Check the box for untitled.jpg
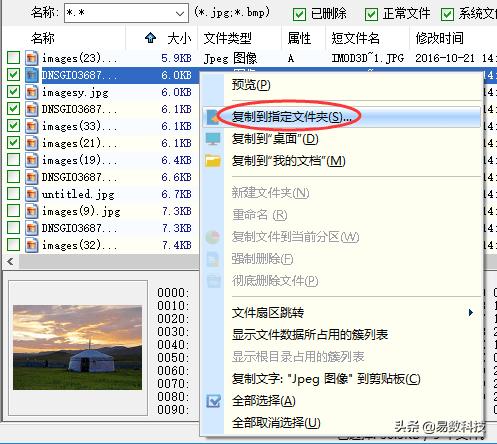The width and height of the screenshot is (497, 444). coord(13,194)
